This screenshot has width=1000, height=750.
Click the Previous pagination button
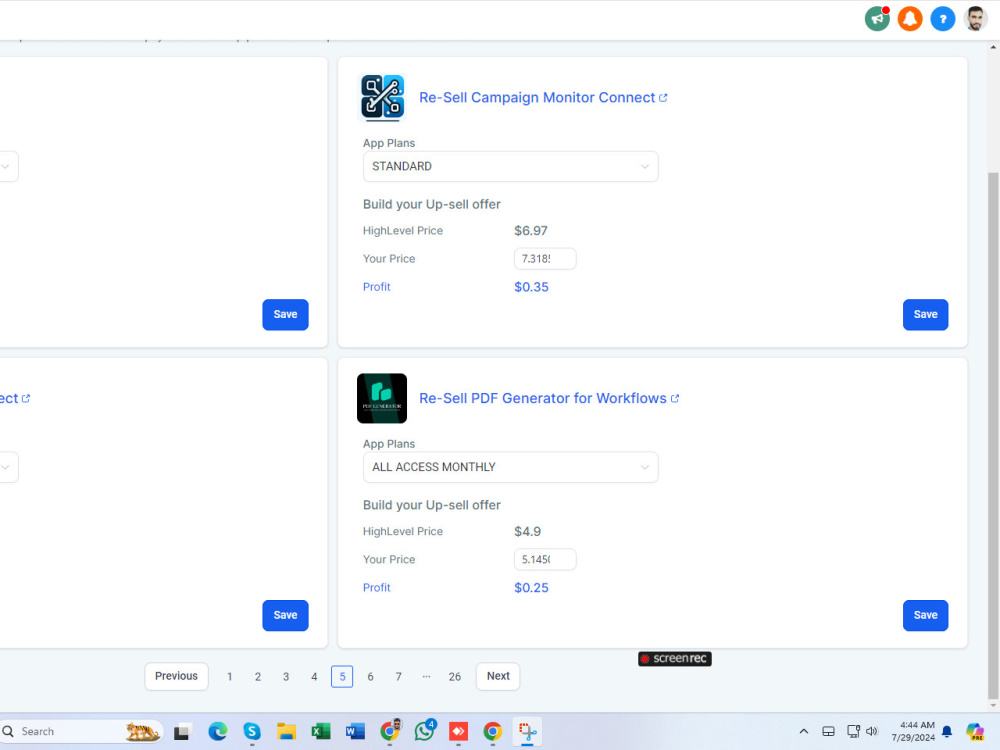(177, 676)
